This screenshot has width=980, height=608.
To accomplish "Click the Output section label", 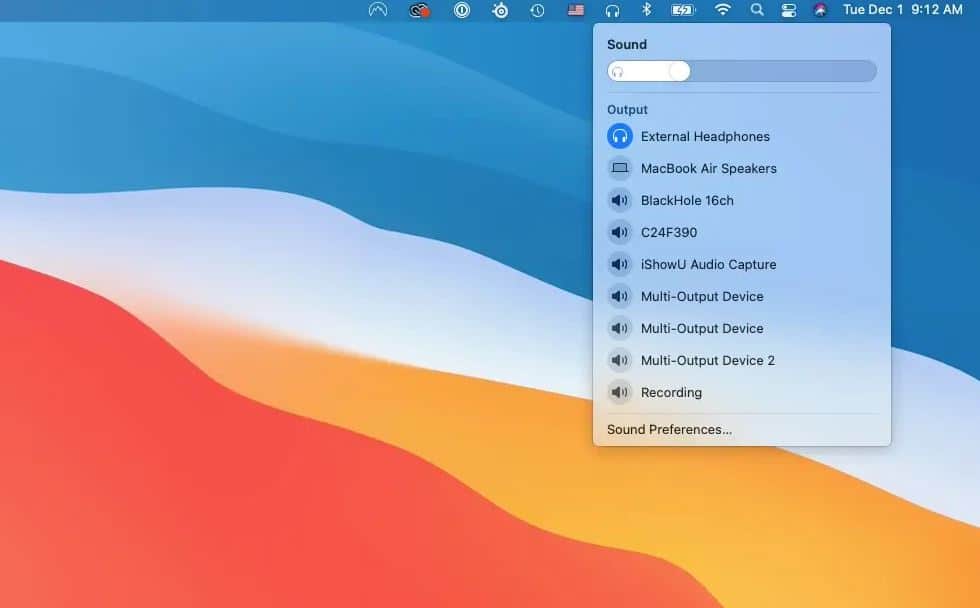I will [x=628, y=109].
